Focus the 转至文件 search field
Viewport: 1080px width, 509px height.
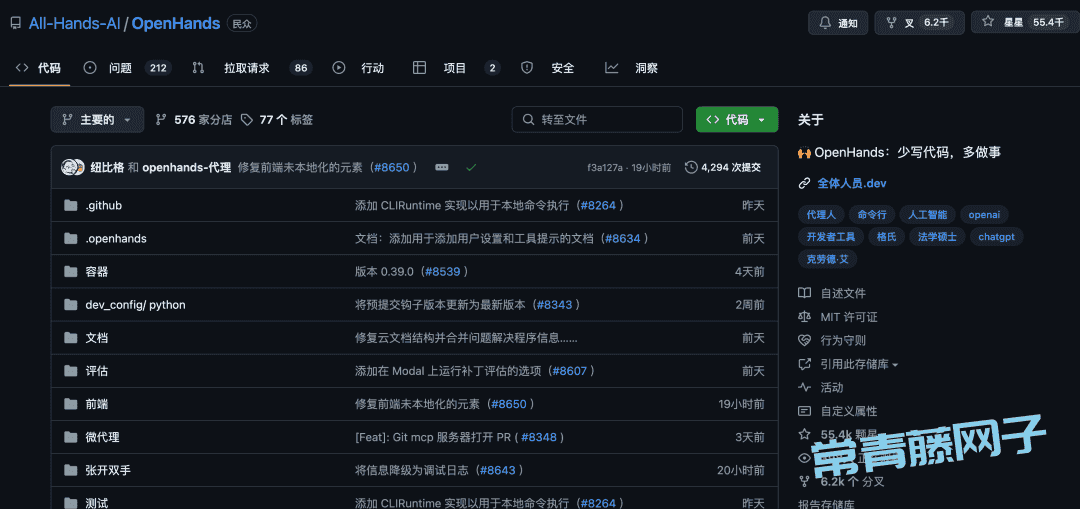tap(596, 119)
